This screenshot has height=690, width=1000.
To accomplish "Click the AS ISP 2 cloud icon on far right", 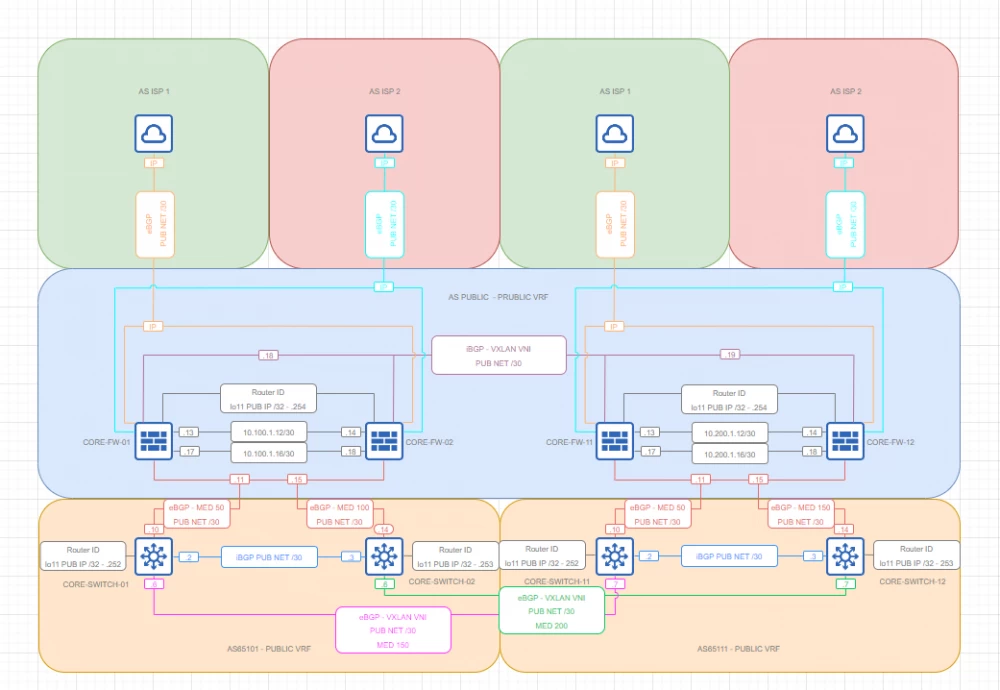I will click(845, 133).
